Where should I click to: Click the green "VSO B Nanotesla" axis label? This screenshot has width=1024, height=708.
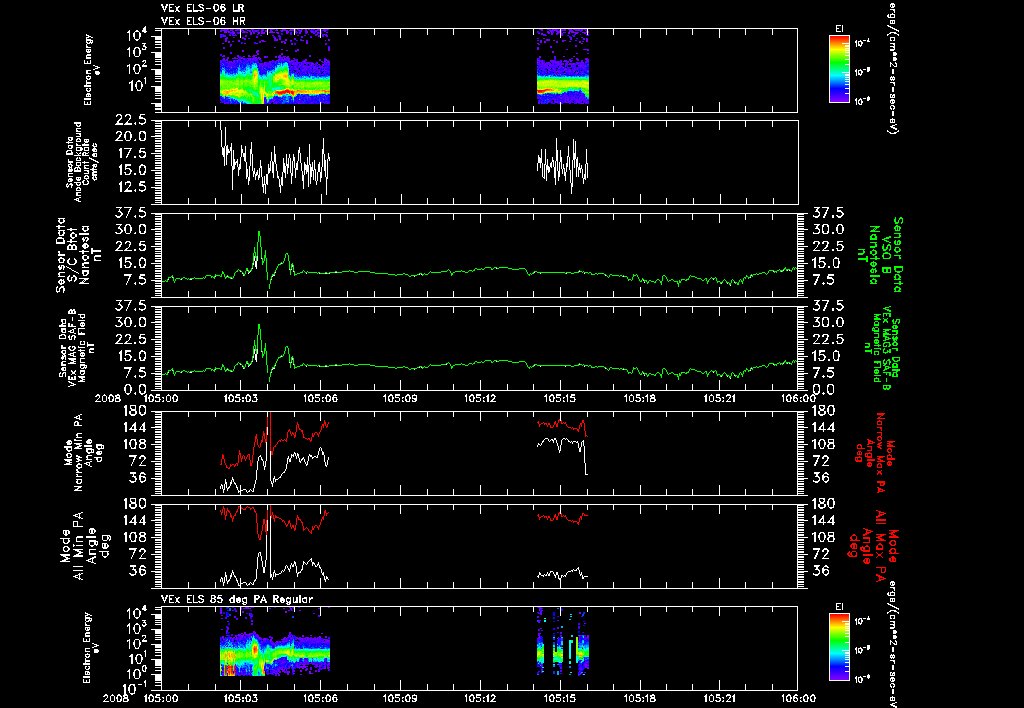pyautogui.click(x=881, y=255)
